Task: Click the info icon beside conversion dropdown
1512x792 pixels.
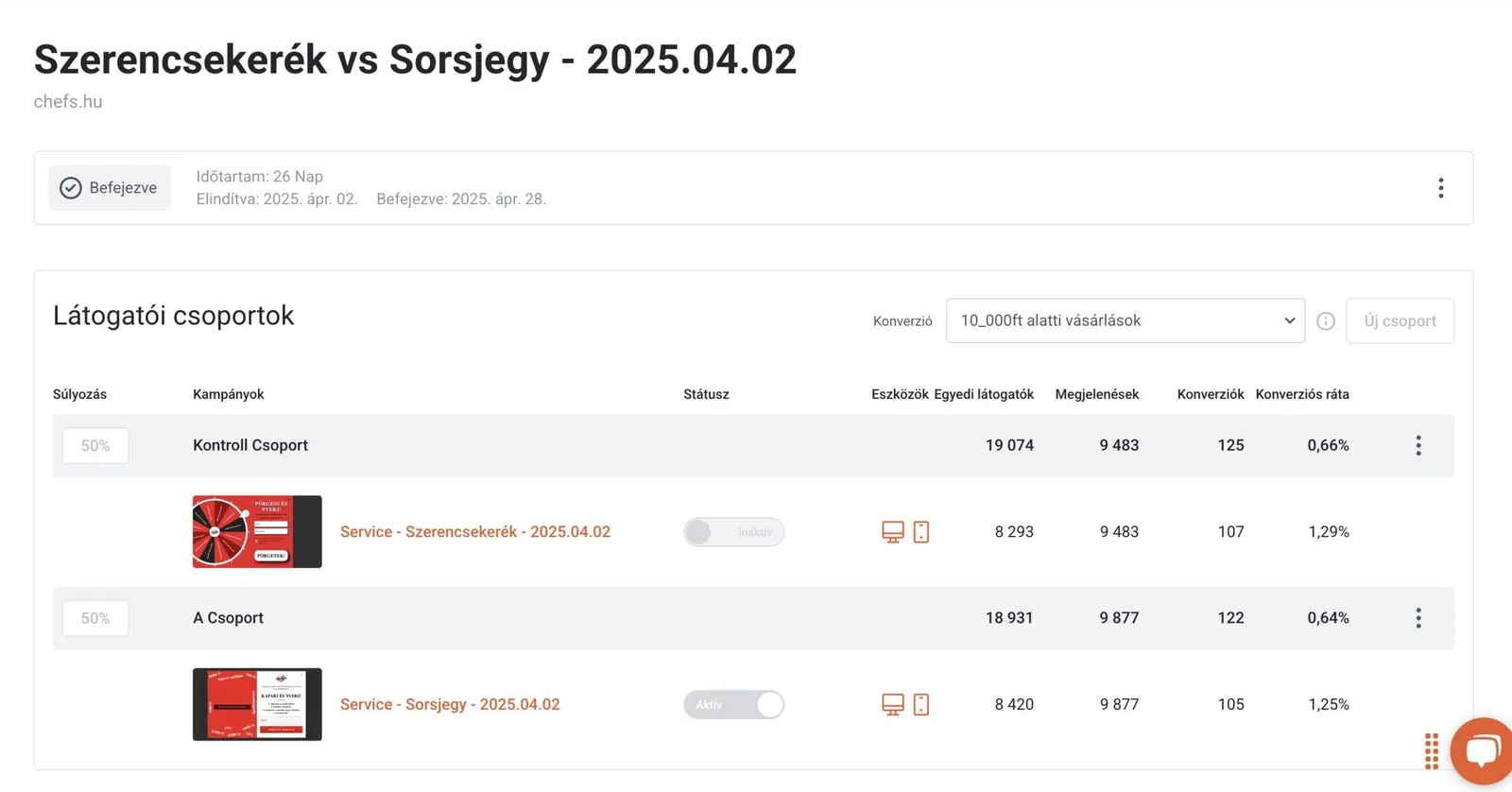Action: 1326,321
